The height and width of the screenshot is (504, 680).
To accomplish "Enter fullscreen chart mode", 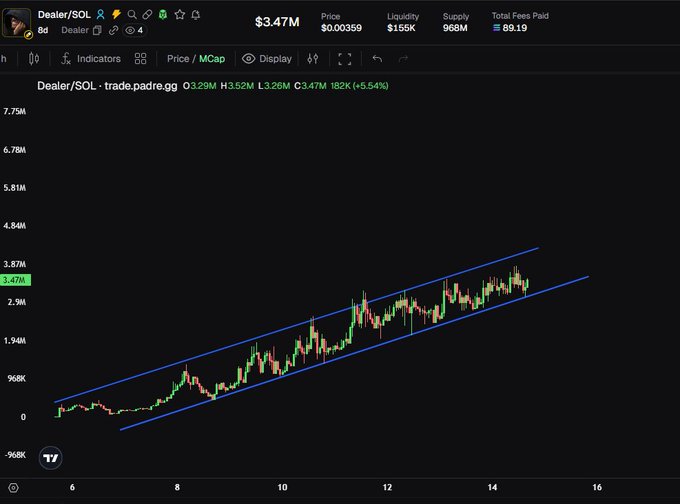I will coord(345,59).
